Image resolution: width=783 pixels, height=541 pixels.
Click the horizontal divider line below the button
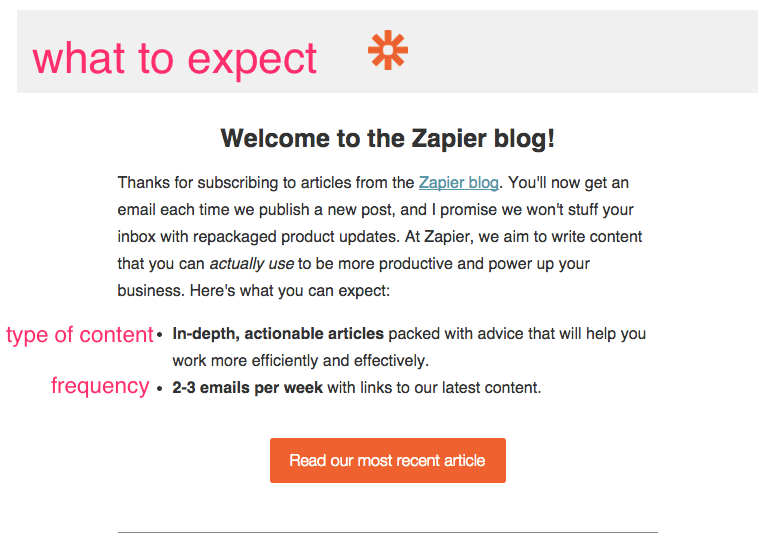point(387,532)
